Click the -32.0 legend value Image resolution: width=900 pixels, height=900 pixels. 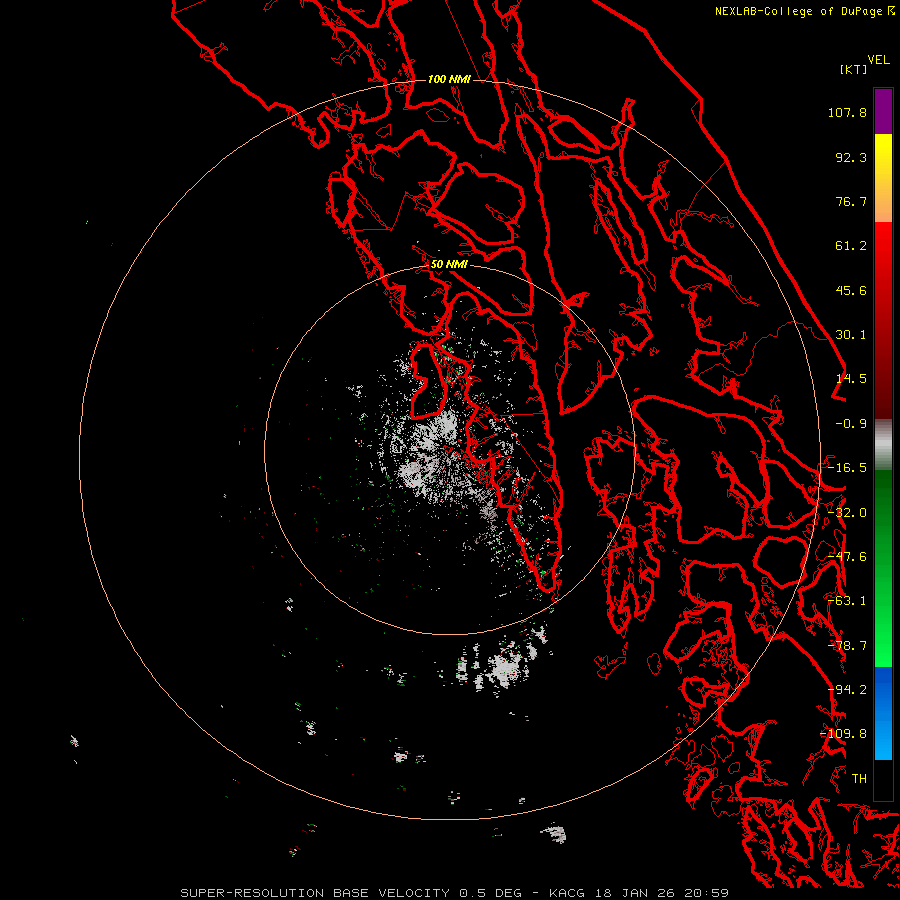[847, 513]
